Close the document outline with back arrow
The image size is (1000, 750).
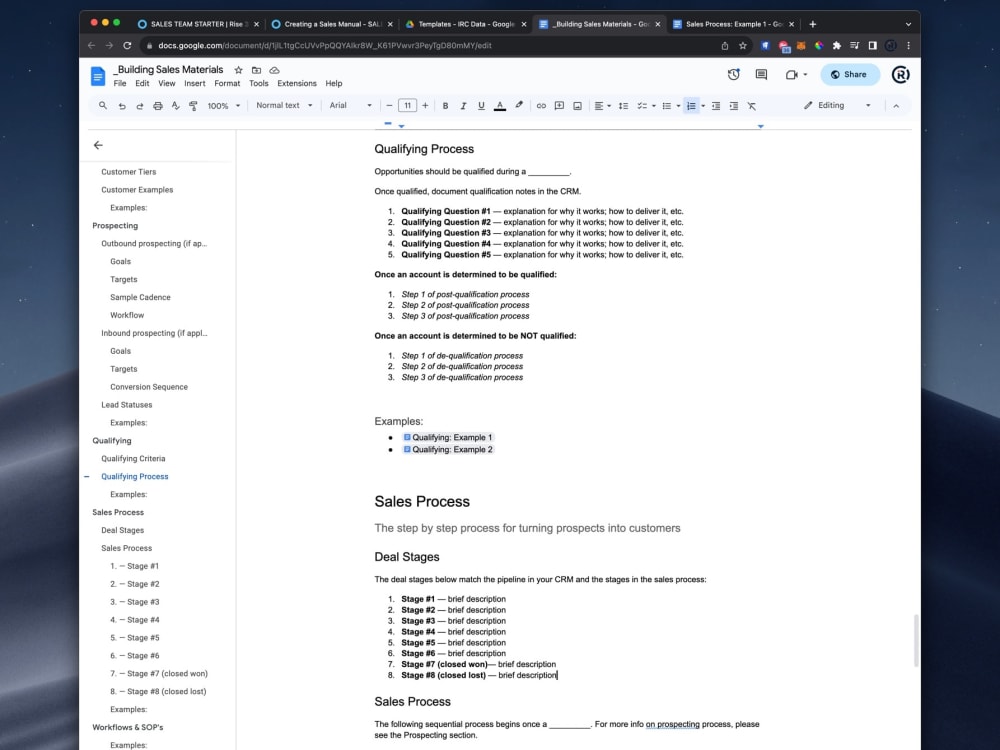pyautogui.click(x=98, y=145)
